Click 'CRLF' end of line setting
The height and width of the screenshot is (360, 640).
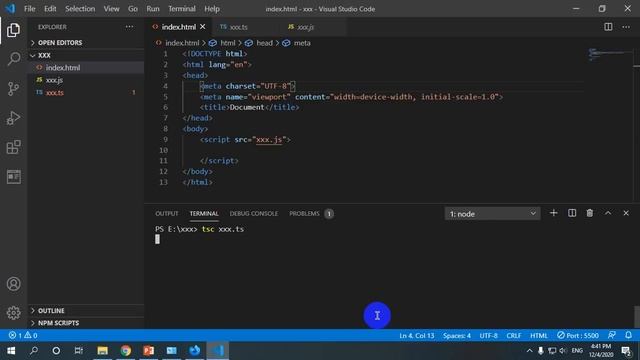pos(513,336)
